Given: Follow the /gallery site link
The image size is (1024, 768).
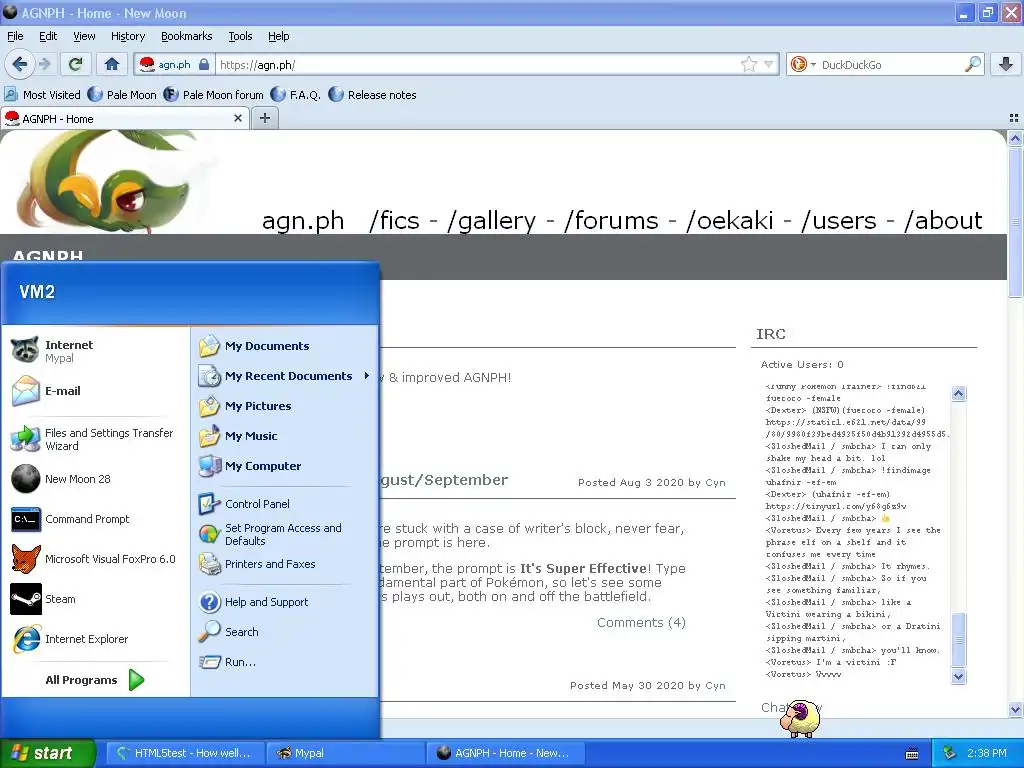Looking at the screenshot, I should (x=492, y=221).
